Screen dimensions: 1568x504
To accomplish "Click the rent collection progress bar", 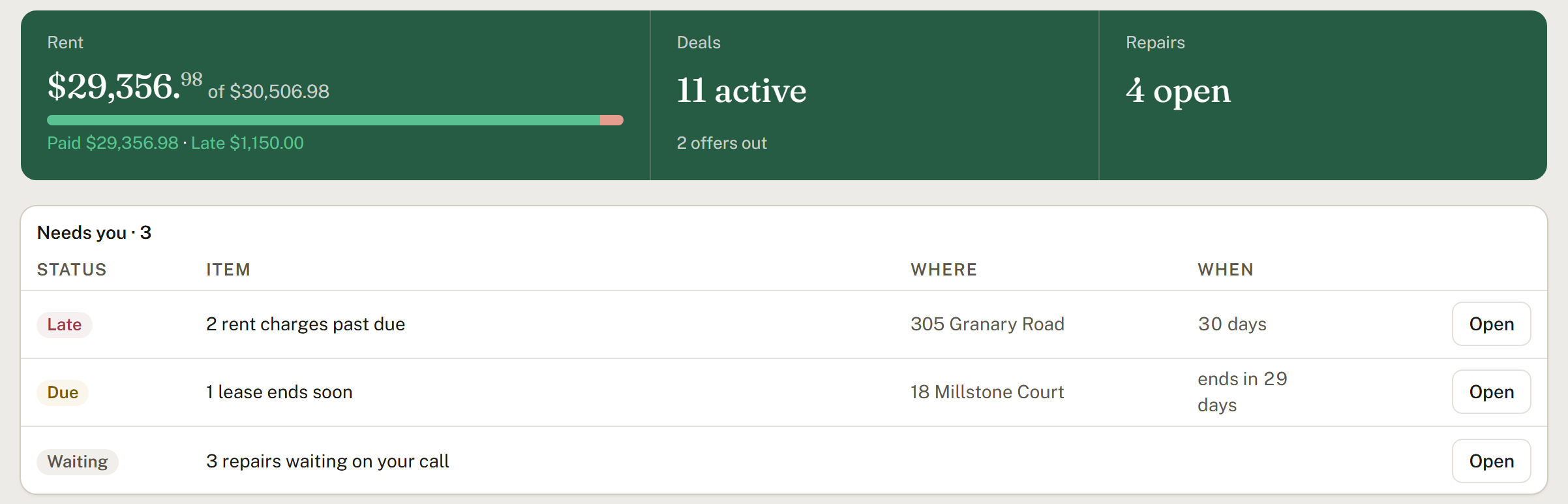I will [335, 120].
